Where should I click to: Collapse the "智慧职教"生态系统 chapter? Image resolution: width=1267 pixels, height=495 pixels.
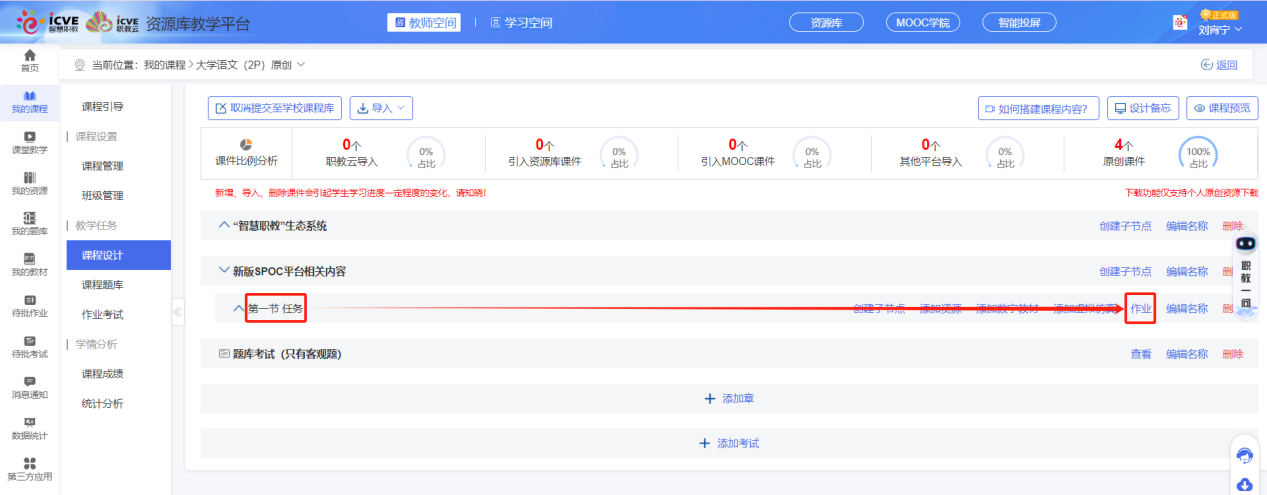point(224,225)
